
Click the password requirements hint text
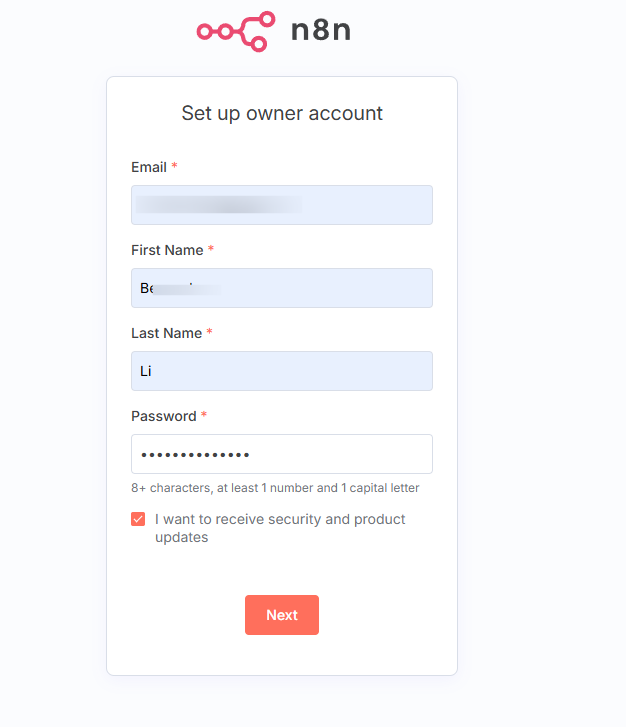(x=275, y=488)
